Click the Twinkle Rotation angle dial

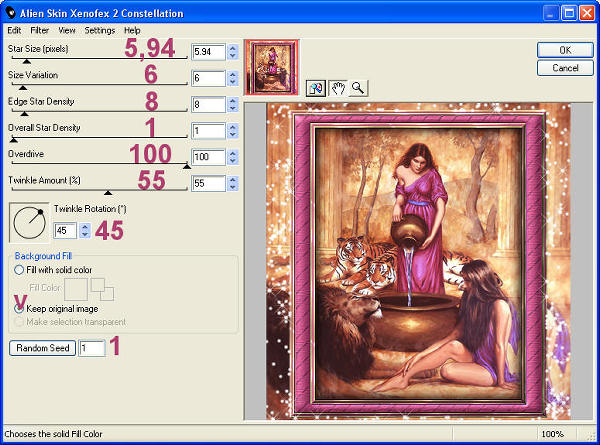pos(29,223)
